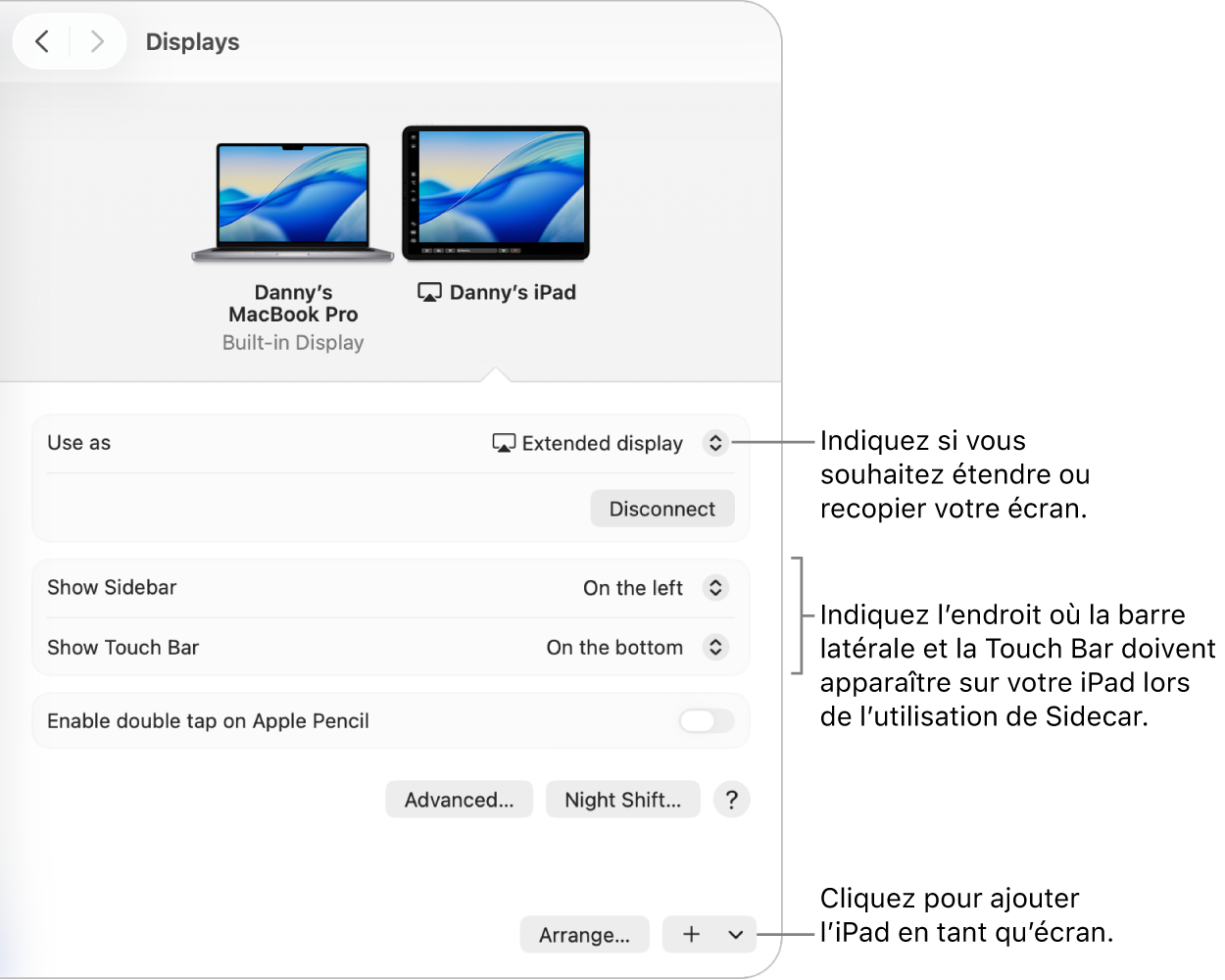The width and height of the screenshot is (1225, 980).
Task: Enable double tap on Apple Pencil
Action: pyautogui.click(x=706, y=720)
